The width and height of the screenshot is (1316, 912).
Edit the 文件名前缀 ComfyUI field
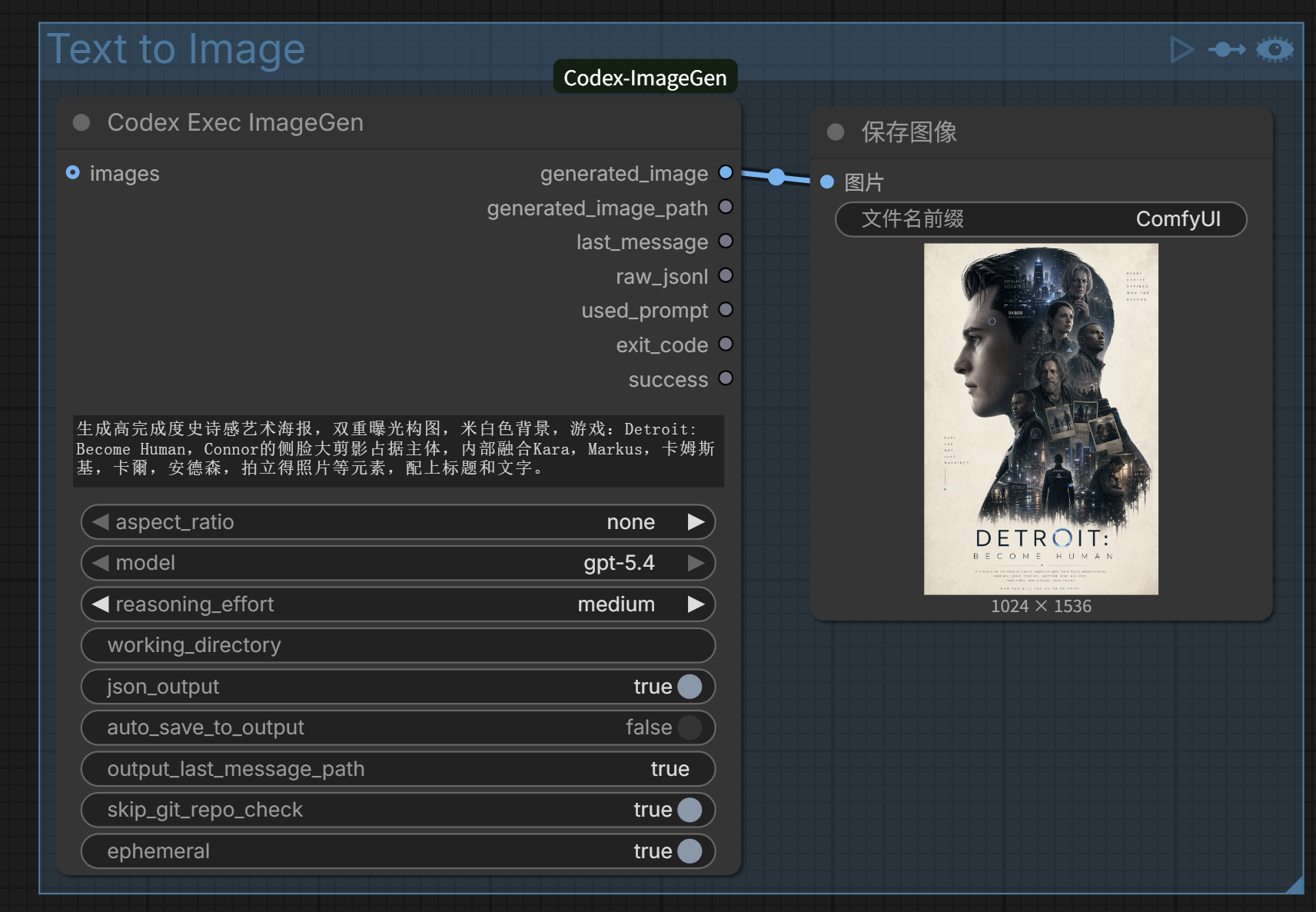click(x=1041, y=219)
